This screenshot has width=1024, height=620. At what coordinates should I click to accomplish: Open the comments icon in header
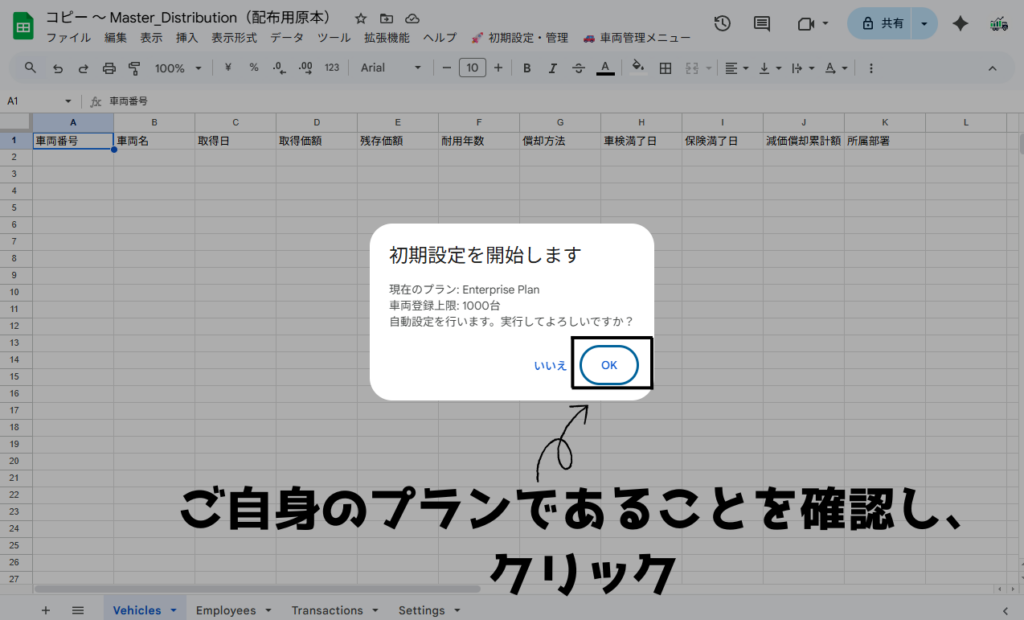(x=762, y=24)
